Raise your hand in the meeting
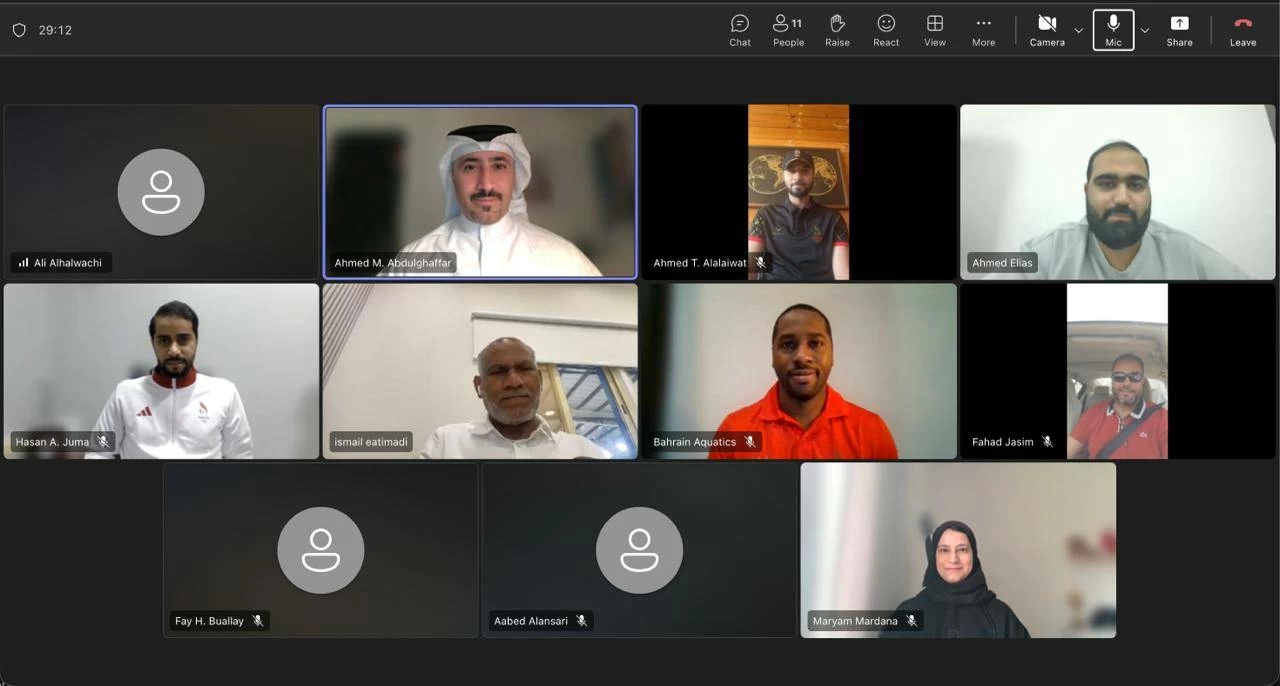This screenshot has width=1280, height=686. click(837, 30)
